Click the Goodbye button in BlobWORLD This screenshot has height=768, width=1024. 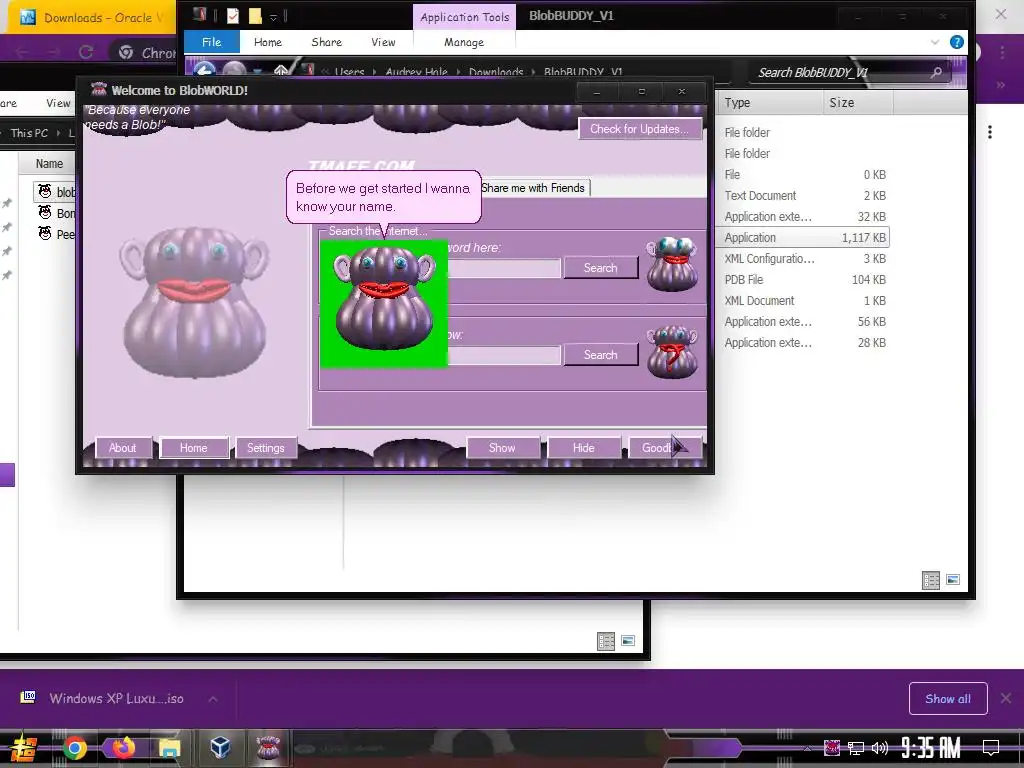(665, 448)
